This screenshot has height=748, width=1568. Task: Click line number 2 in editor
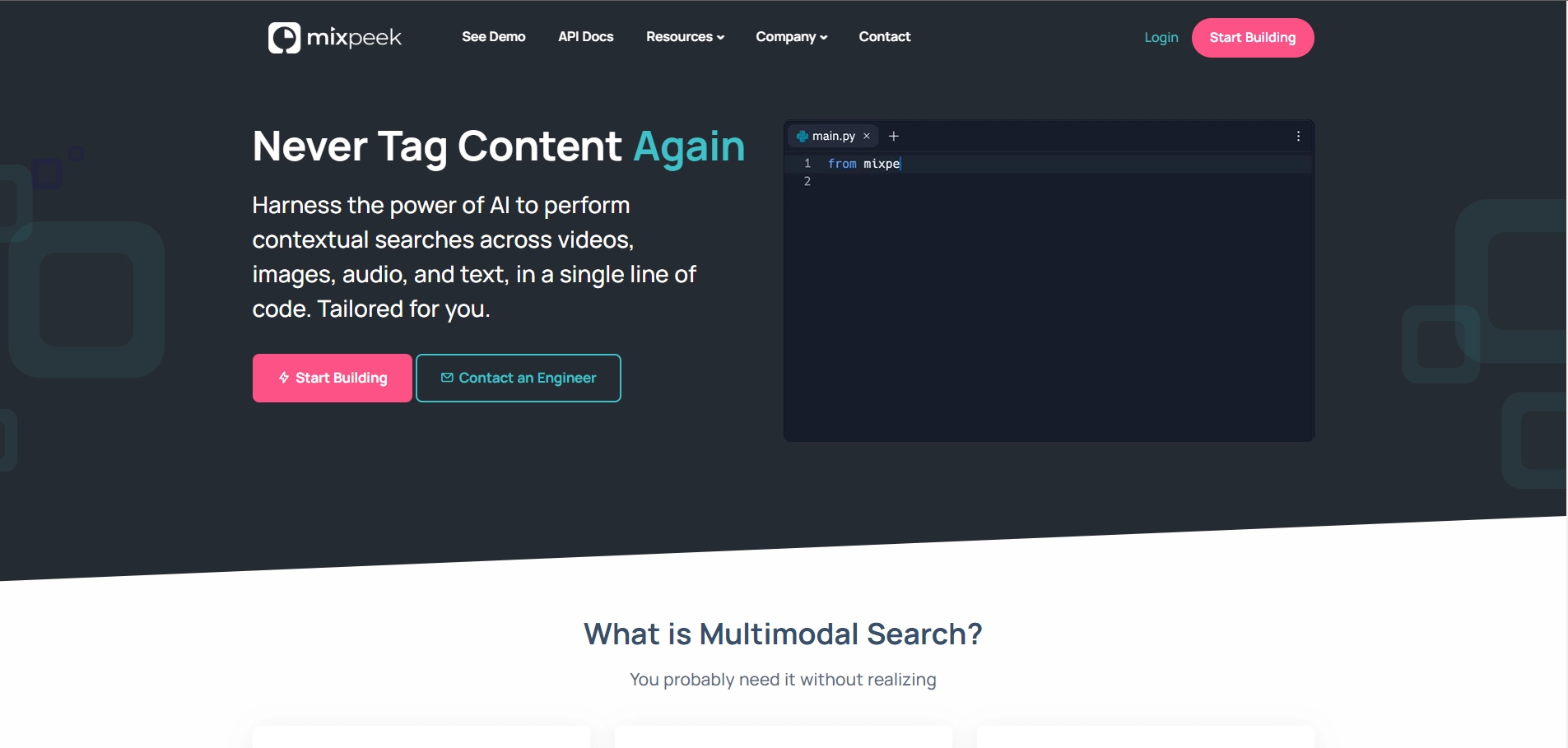point(807,182)
